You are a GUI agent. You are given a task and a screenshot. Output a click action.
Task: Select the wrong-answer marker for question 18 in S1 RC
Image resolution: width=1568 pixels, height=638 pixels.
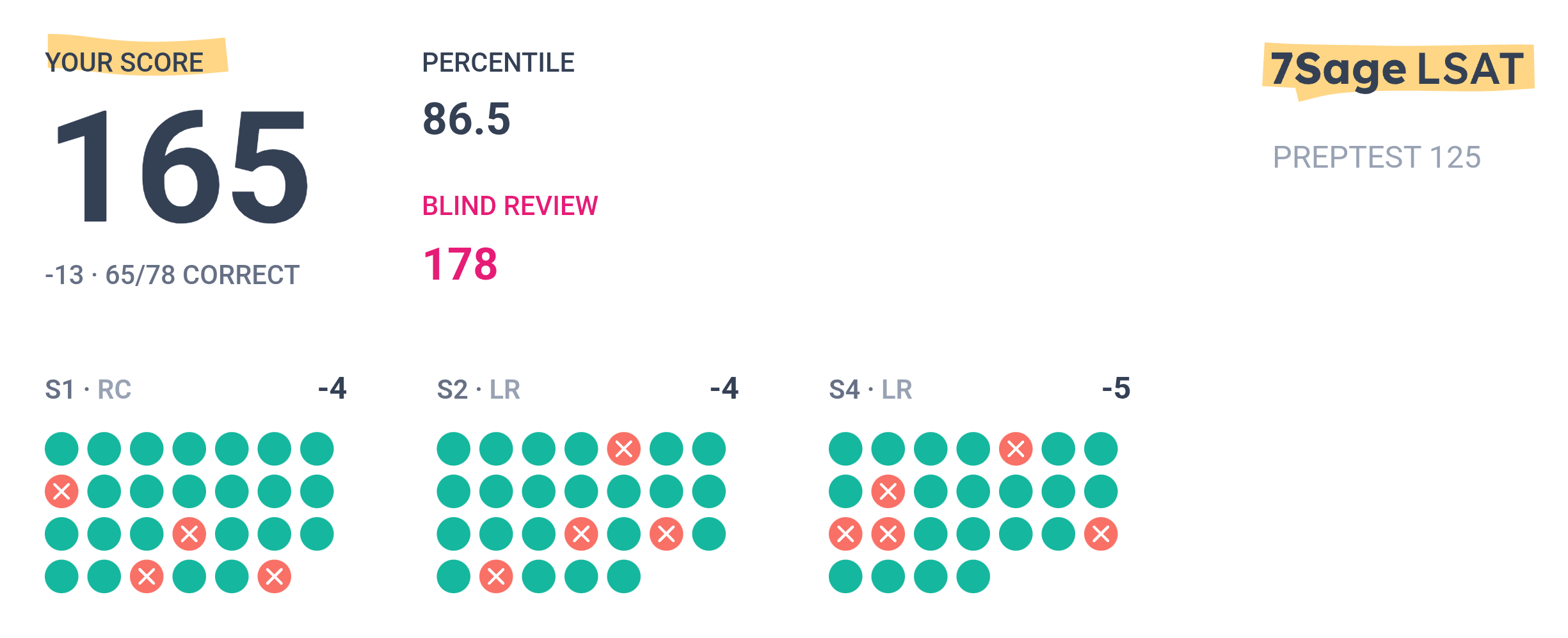tap(189, 534)
